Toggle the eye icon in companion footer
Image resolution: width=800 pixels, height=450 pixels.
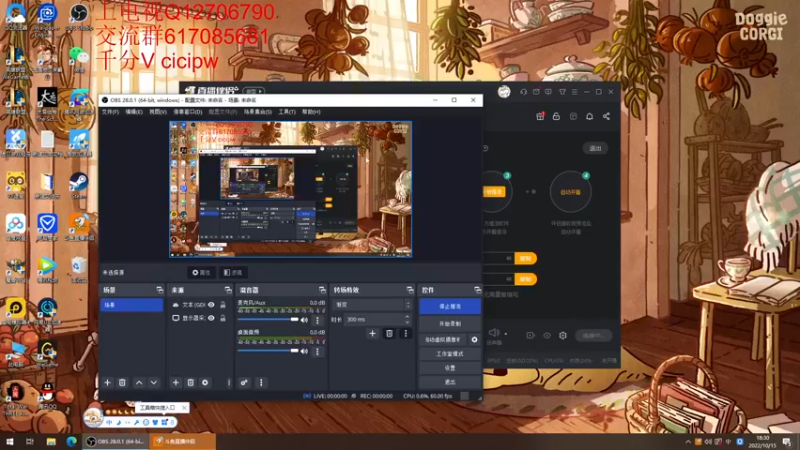[546, 335]
